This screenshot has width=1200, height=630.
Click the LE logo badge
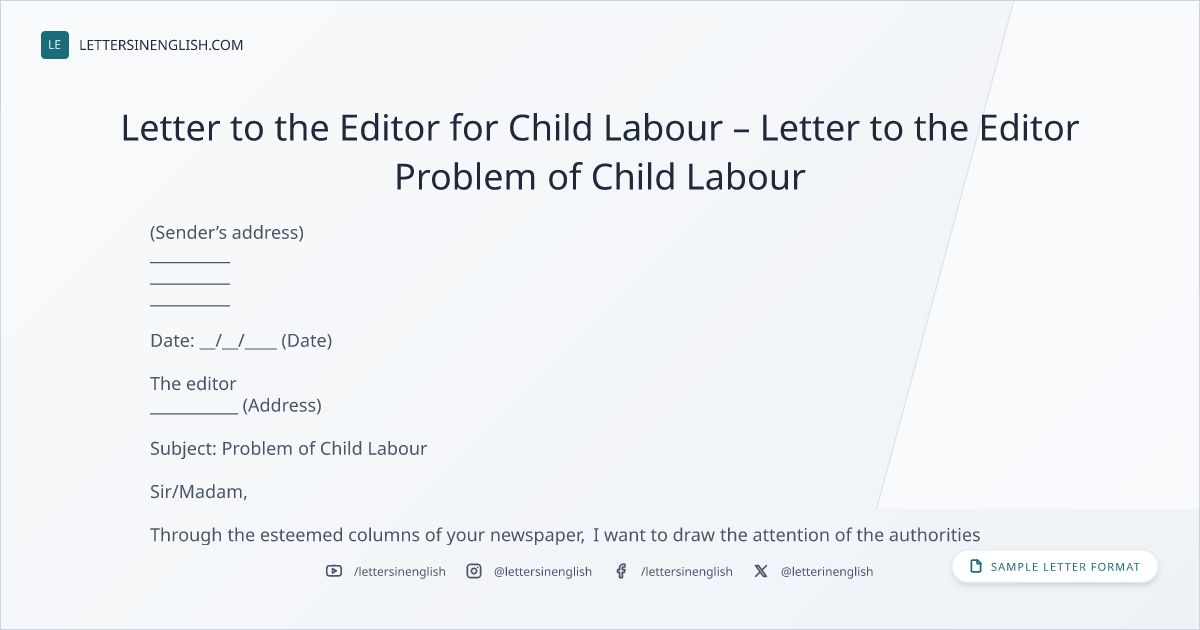pyautogui.click(x=55, y=45)
